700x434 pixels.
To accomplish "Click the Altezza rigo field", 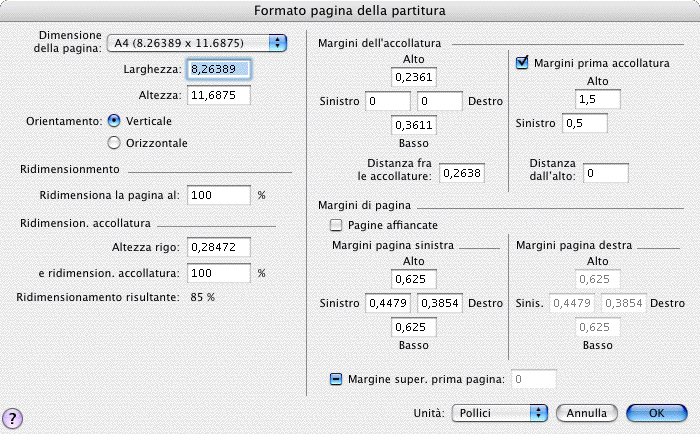I will (217, 247).
